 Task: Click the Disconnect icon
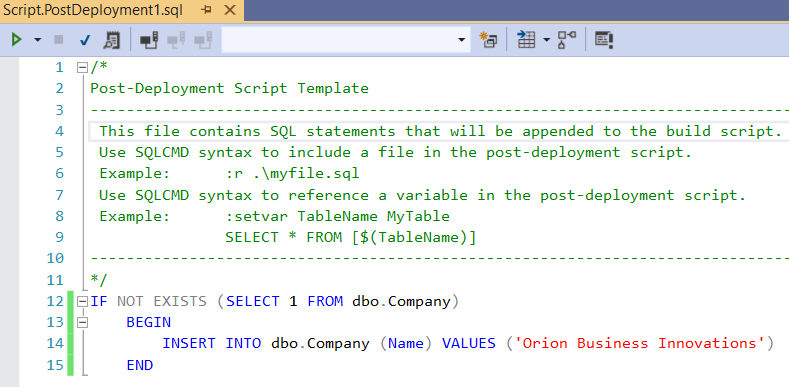pos(176,40)
